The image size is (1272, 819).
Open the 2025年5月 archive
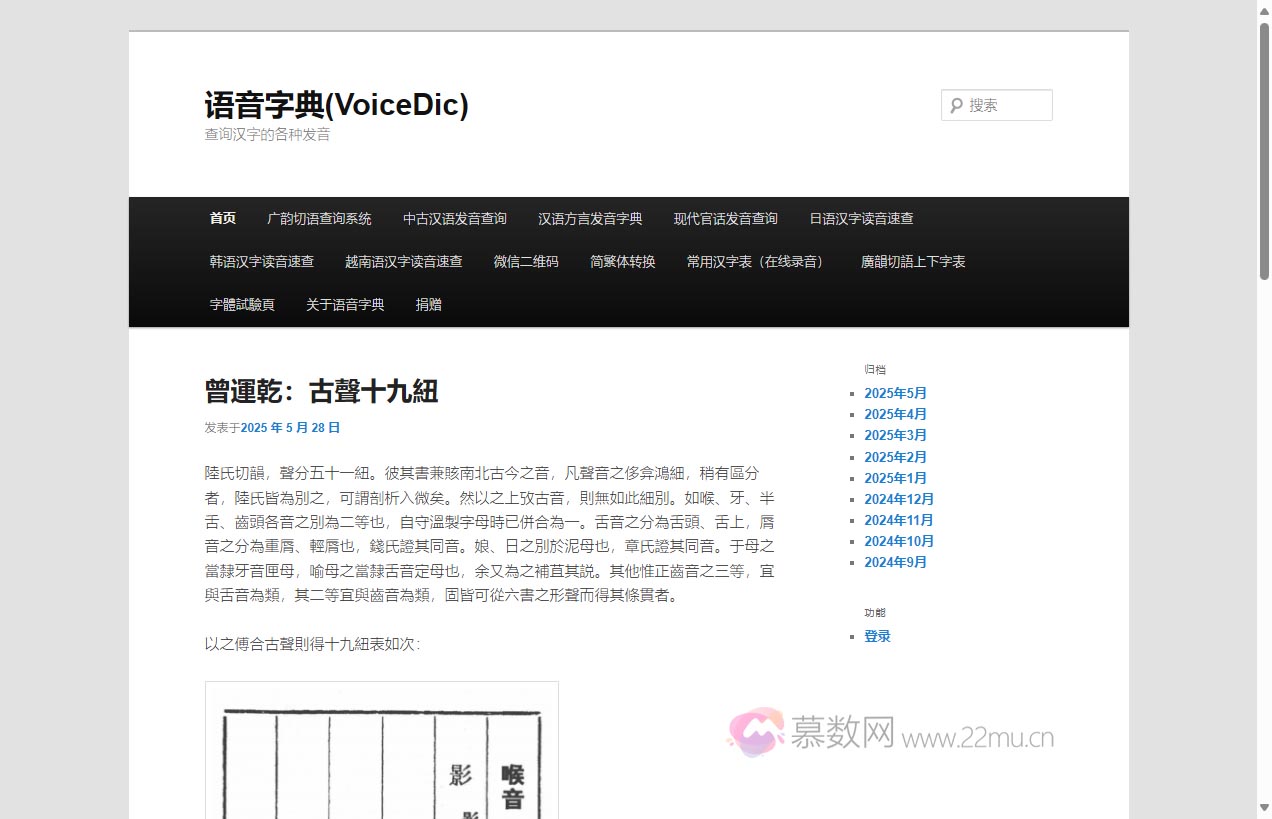coord(895,393)
